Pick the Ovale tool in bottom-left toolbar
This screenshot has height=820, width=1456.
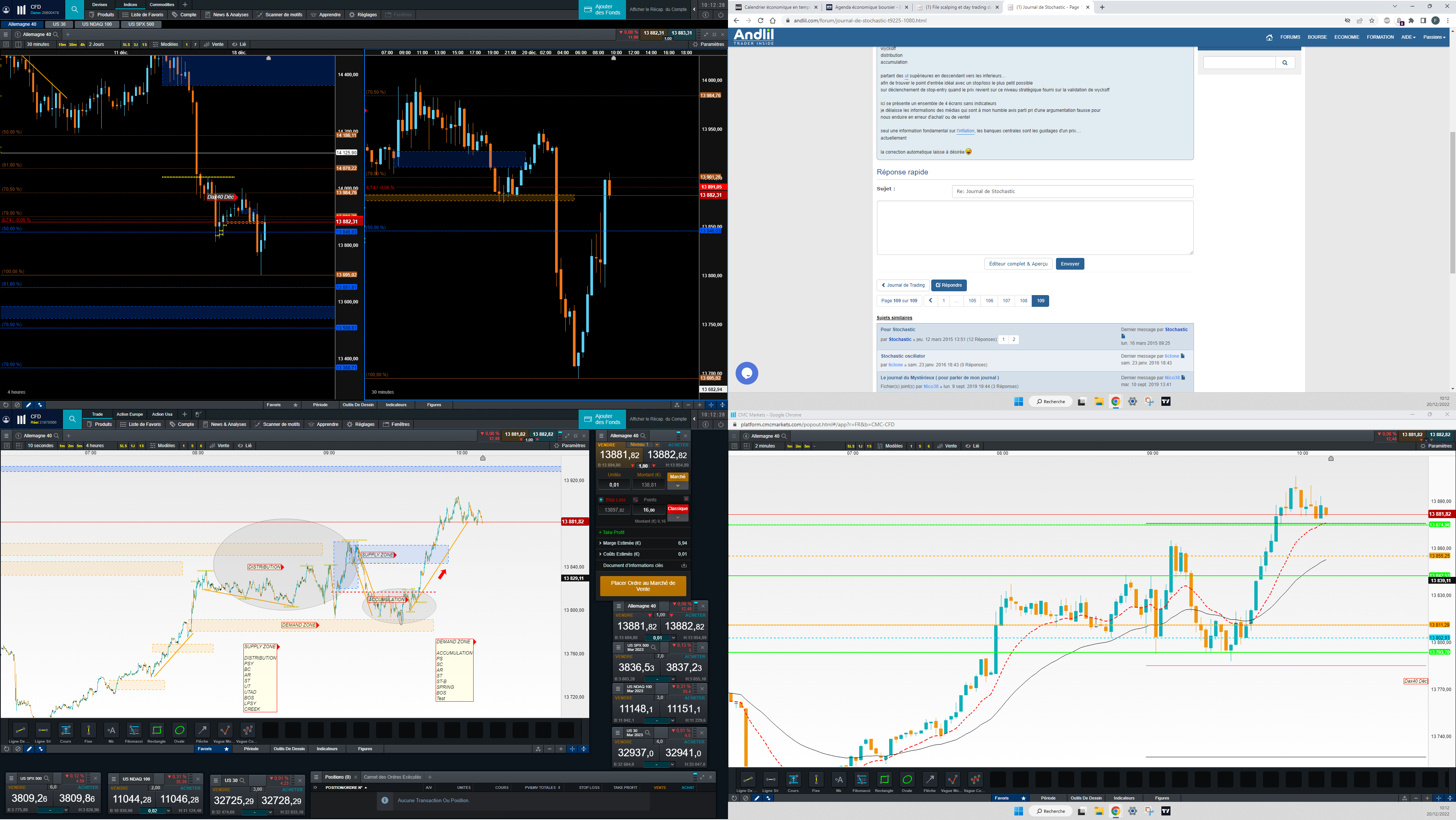pos(179,730)
